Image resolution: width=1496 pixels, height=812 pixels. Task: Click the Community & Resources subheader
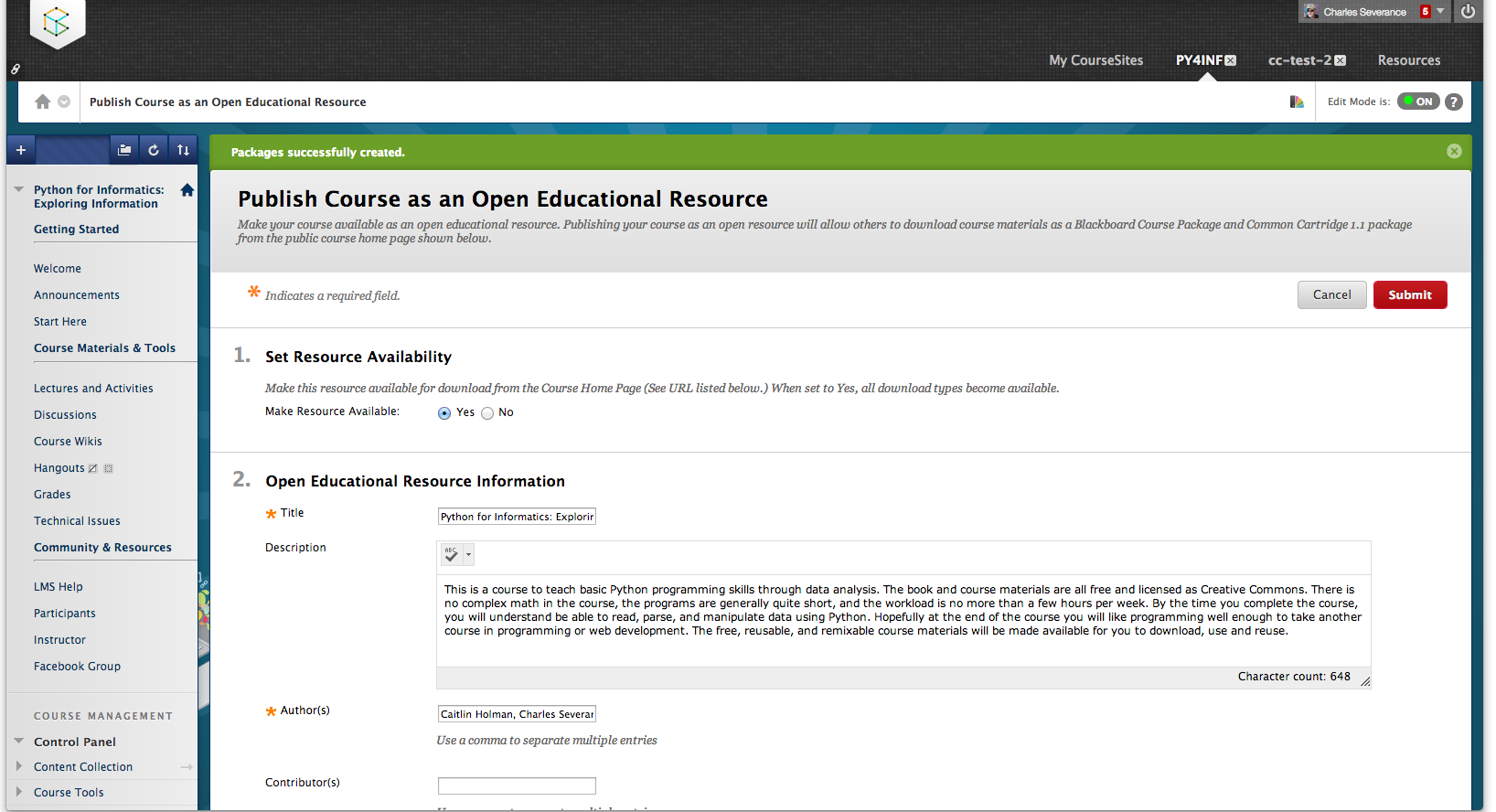click(x=102, y=548)
